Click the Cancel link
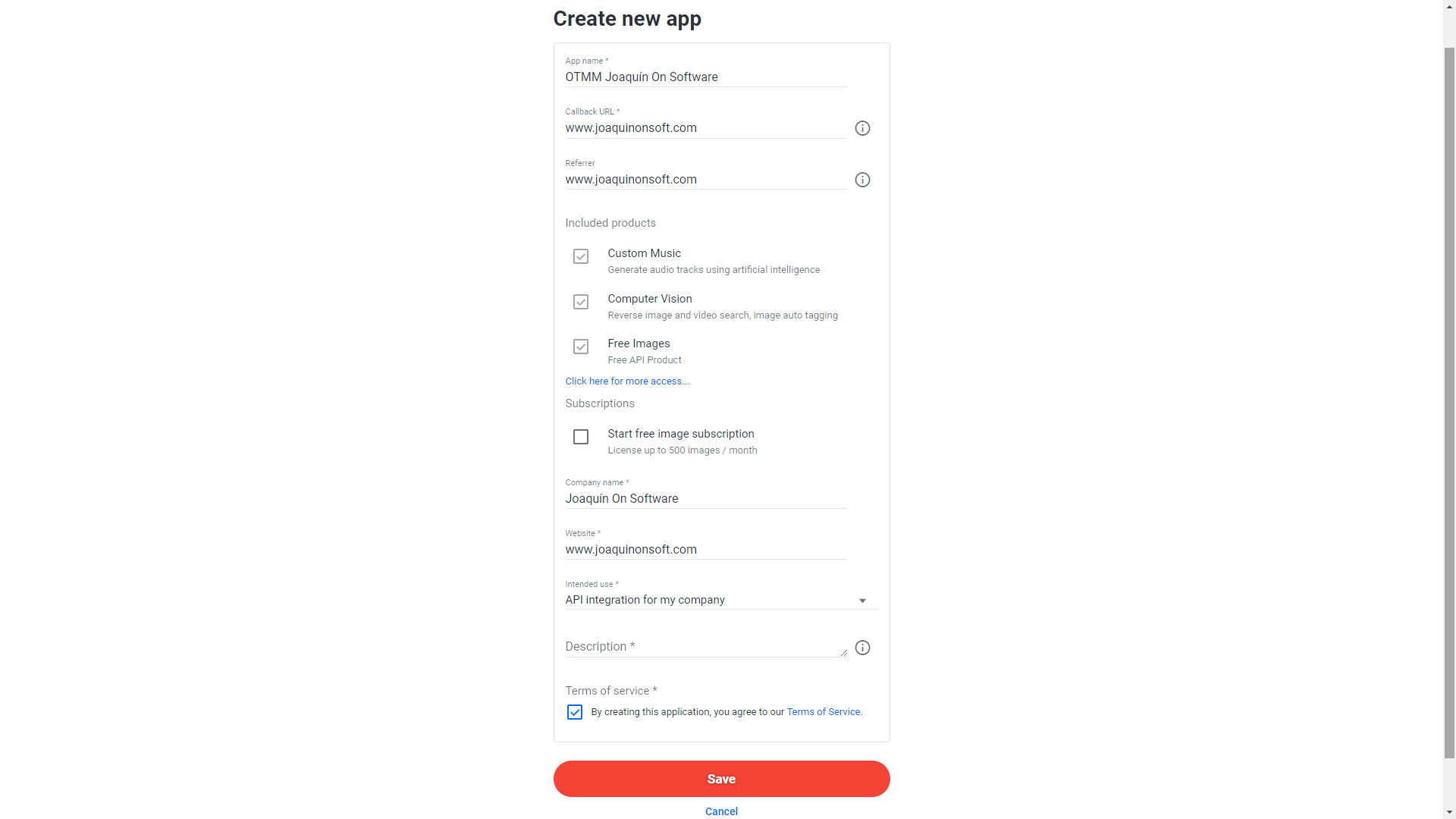The width and height of the screenshot is (1456, 819). 721,811
